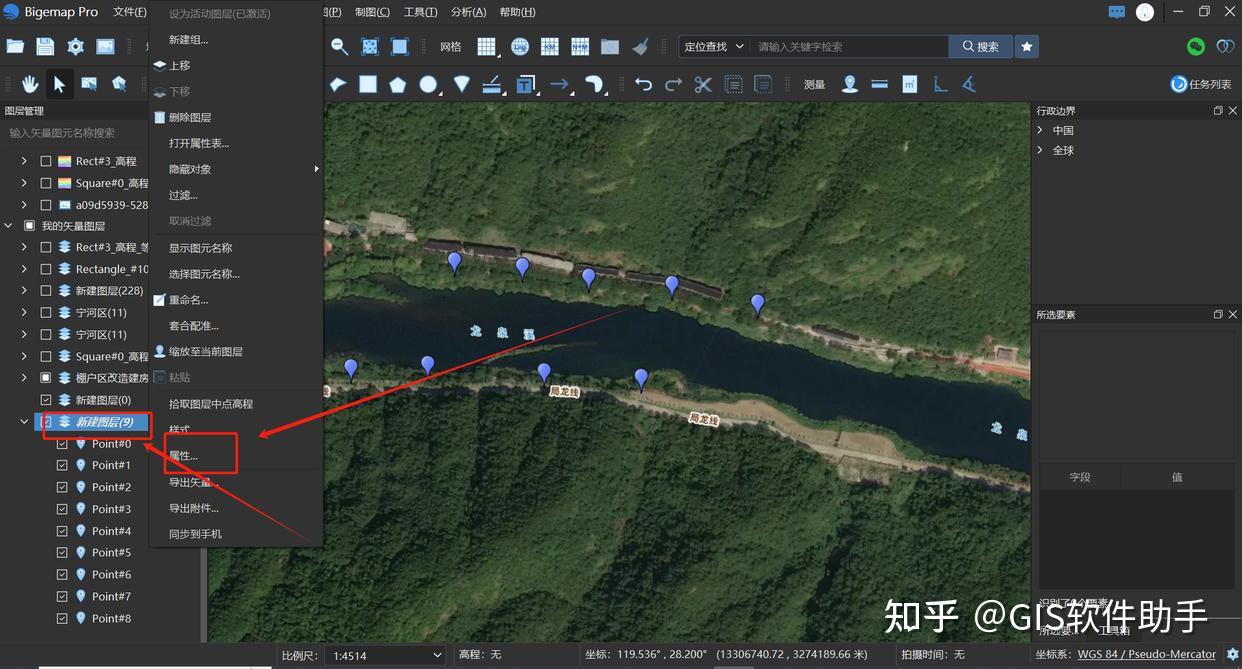
Task: Click the placemark measurement icon near 测量
Action: [849, 84]
